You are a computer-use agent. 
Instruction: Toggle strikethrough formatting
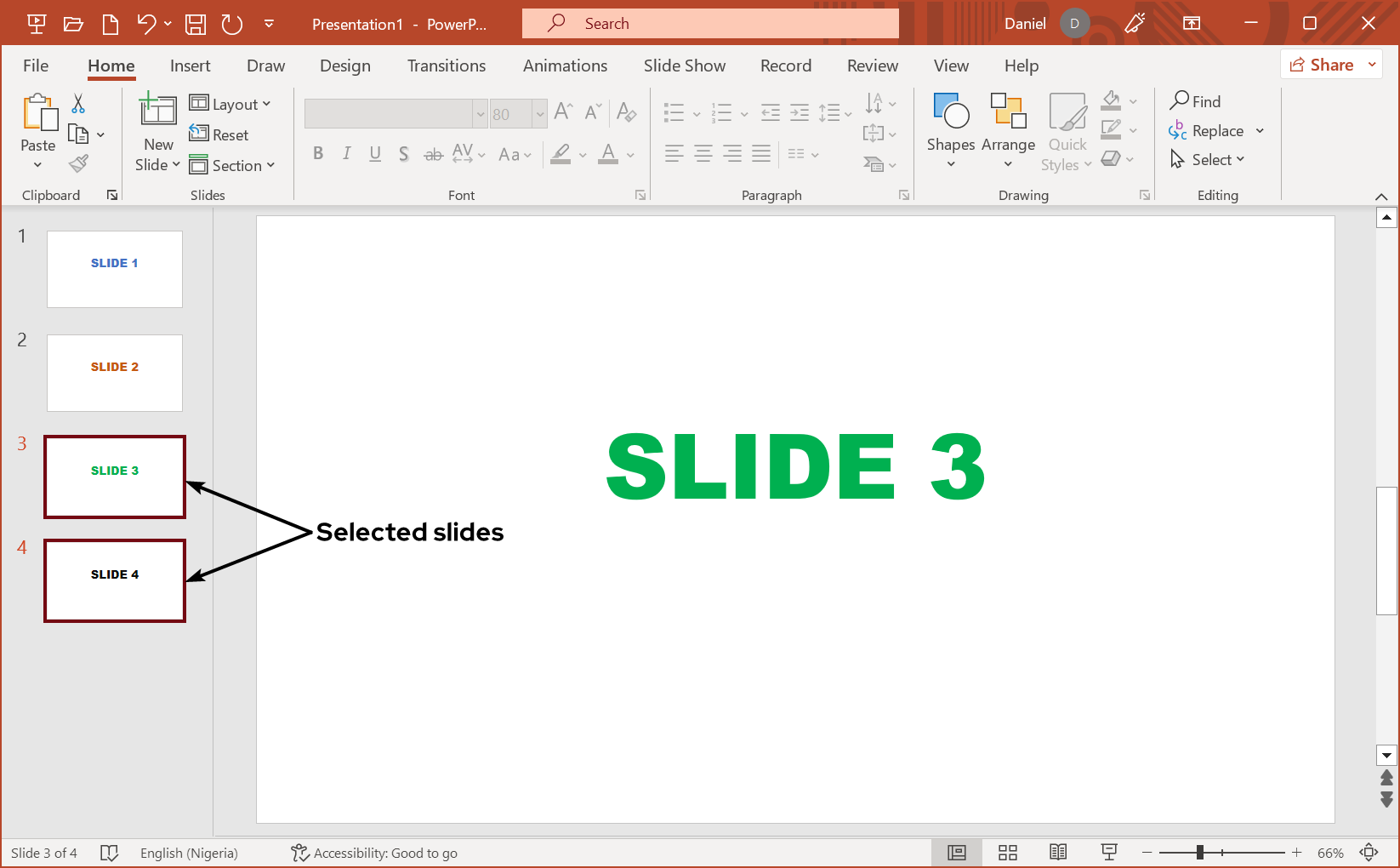[x=433, y=153]
